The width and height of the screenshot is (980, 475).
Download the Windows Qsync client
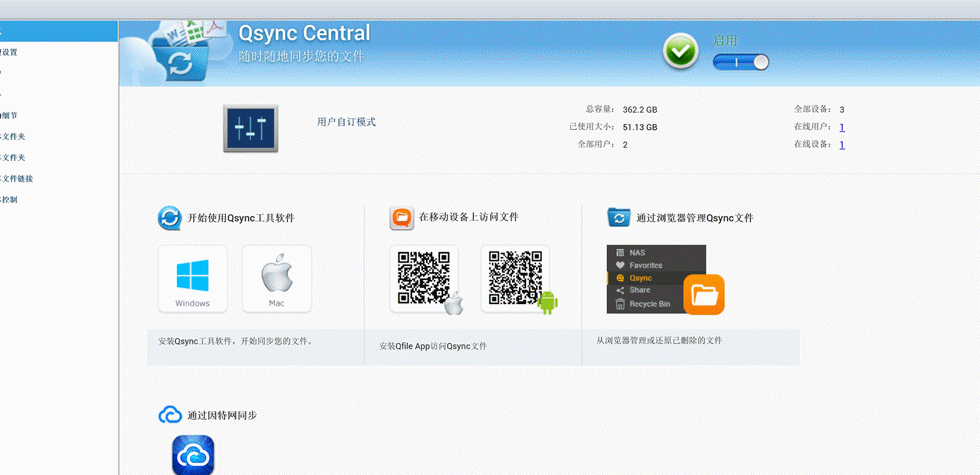pos(192,279)
